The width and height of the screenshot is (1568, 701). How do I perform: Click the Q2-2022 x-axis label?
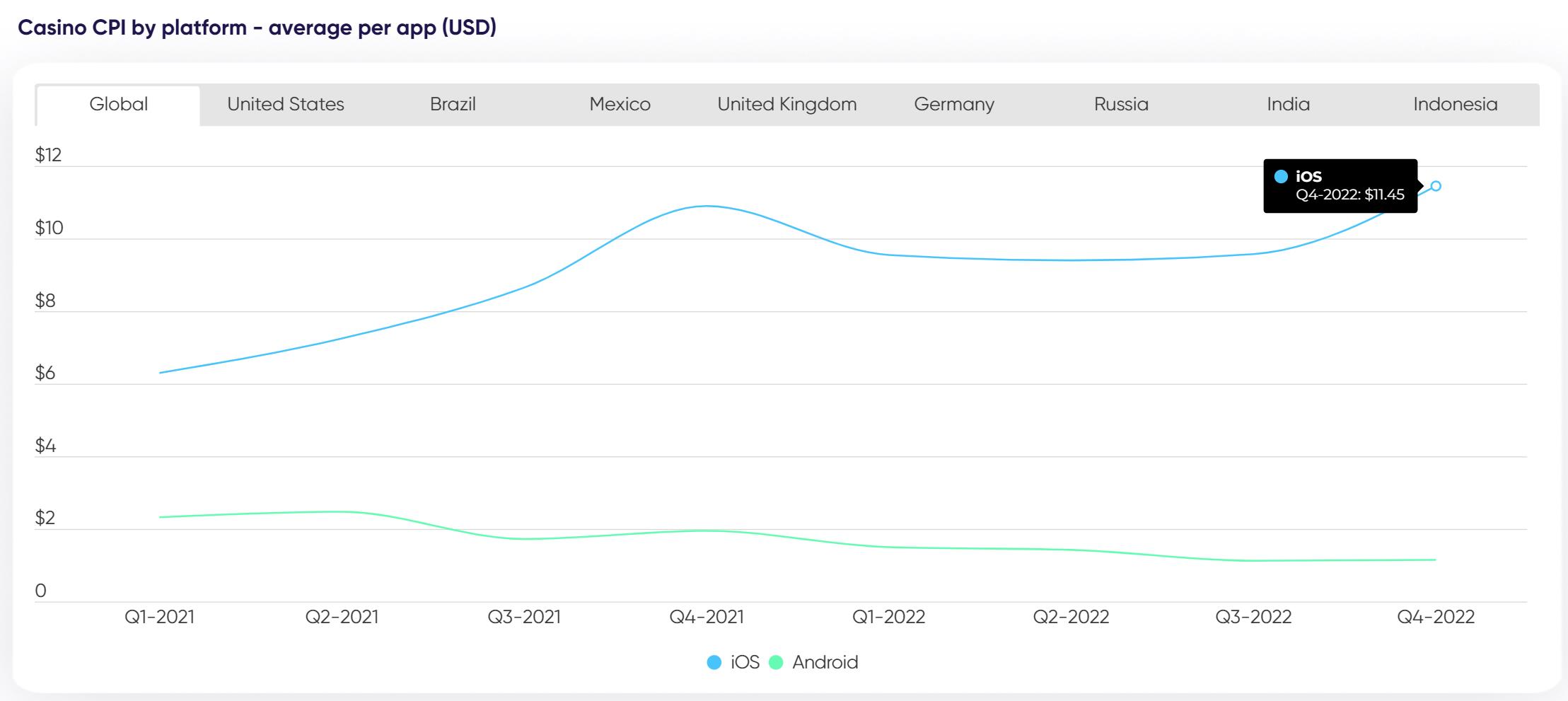tap(1071, 617)
